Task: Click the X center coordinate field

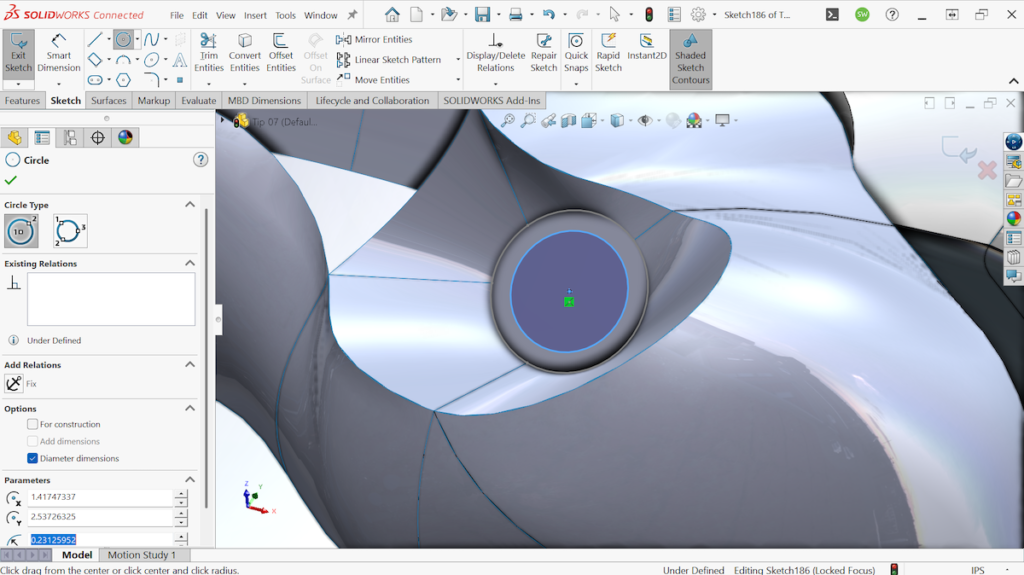Action: click(101, 497)
